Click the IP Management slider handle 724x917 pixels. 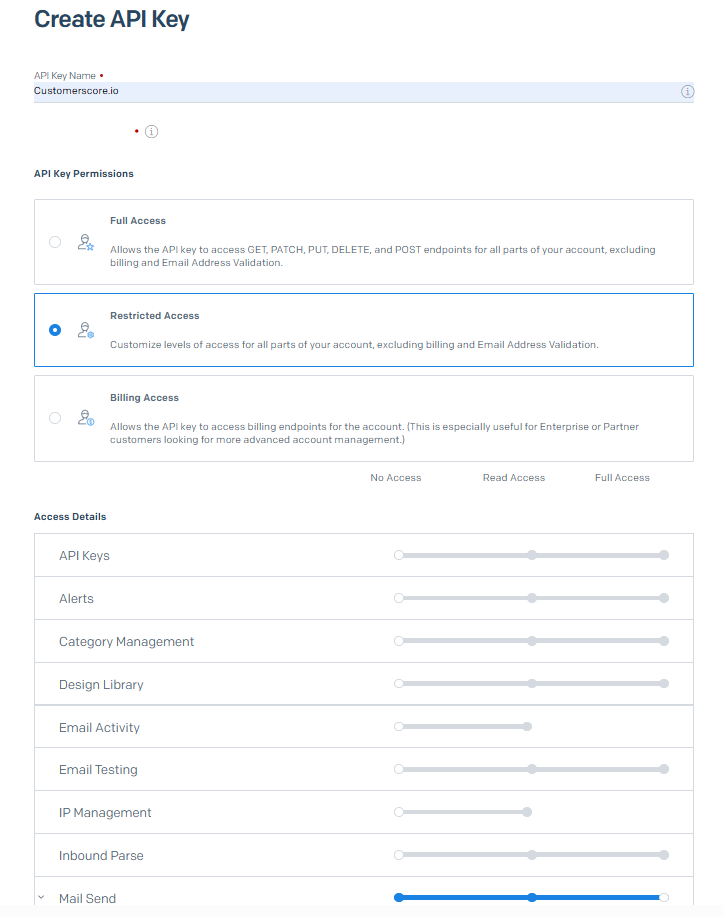coord(399,812)
